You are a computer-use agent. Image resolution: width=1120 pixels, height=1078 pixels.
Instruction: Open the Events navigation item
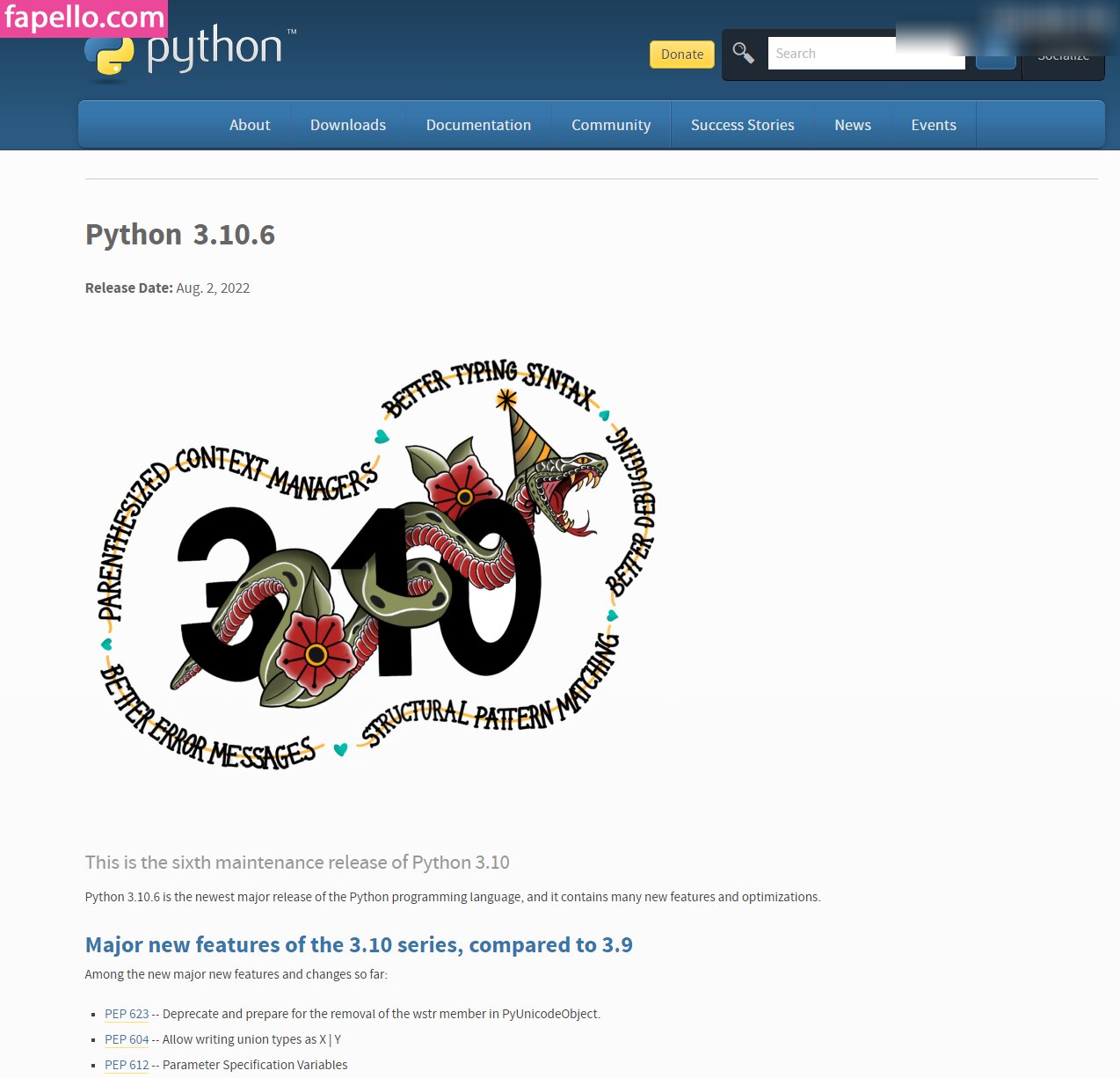(934, 125)
